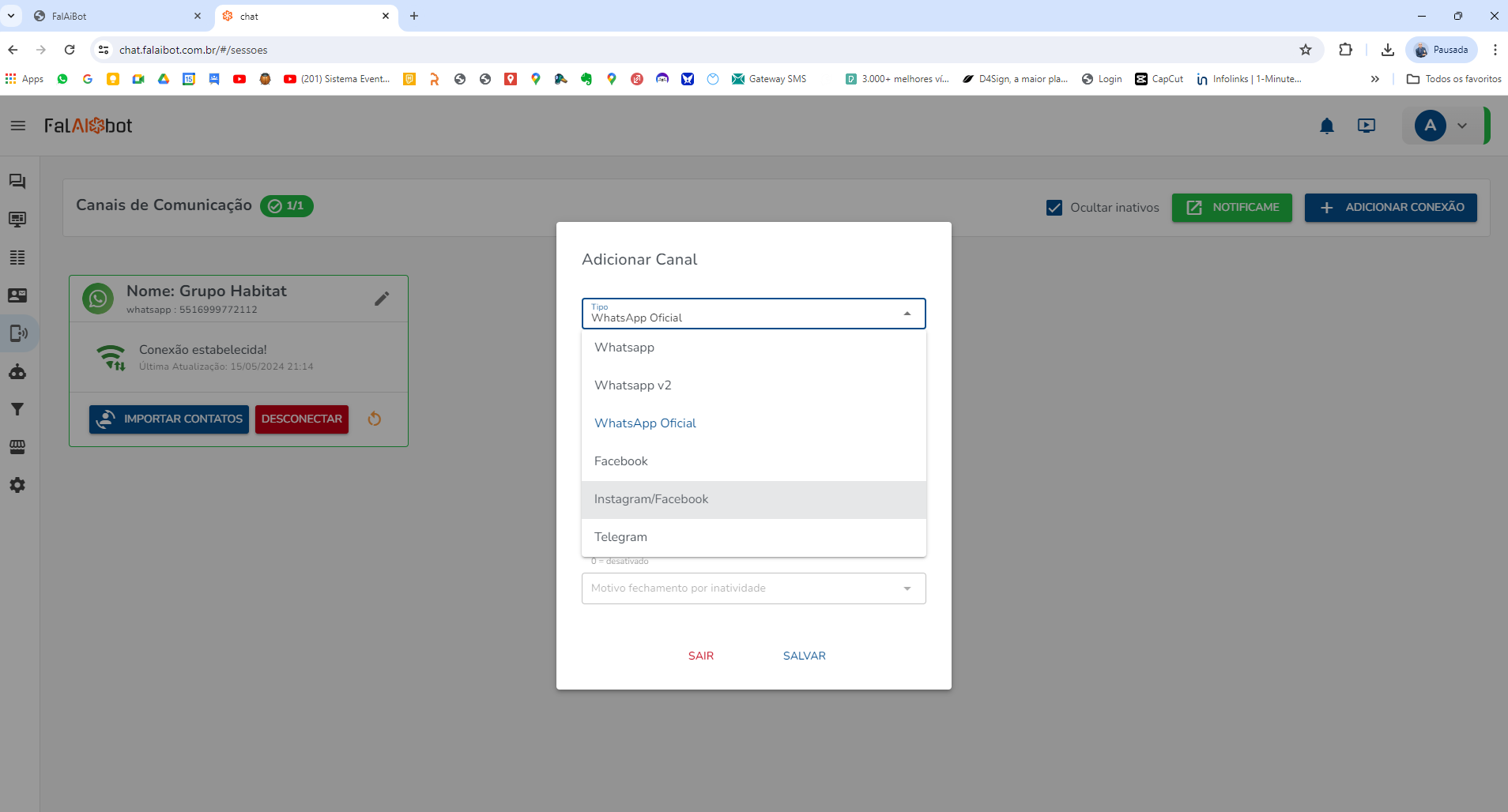Viewport: 1508px width, 812px height.
Task: Bookmark this page with the star icon
Action: point(1306,50)
